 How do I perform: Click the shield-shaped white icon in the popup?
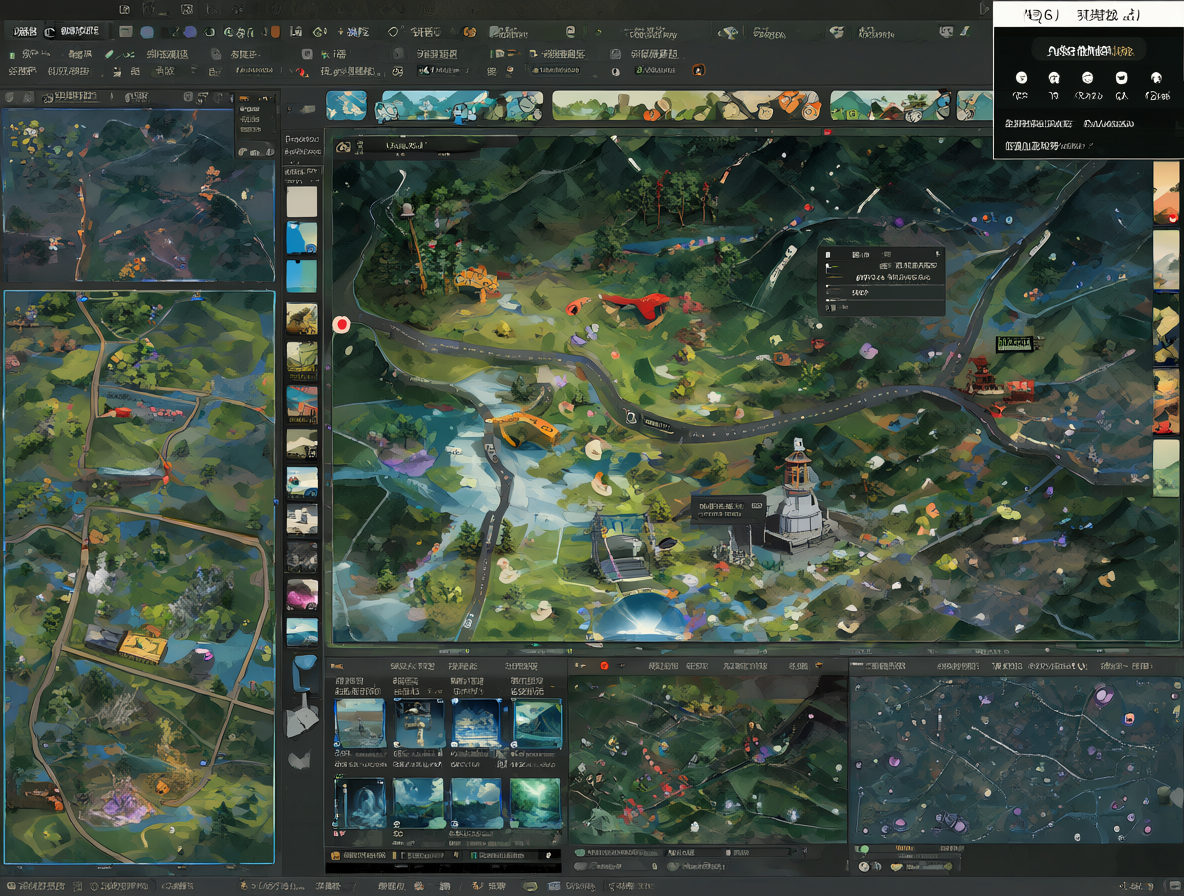(x=1121, y=78)
